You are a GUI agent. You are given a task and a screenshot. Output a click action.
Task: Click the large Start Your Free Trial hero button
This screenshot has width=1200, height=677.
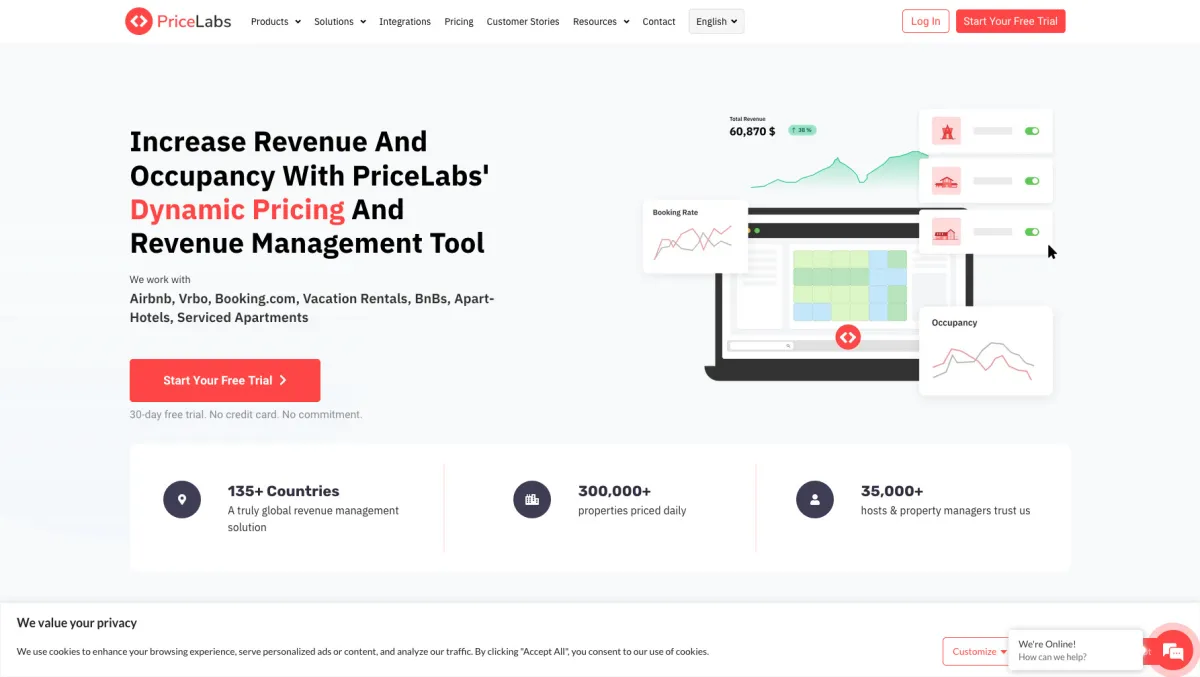click(x=225, y=380)
